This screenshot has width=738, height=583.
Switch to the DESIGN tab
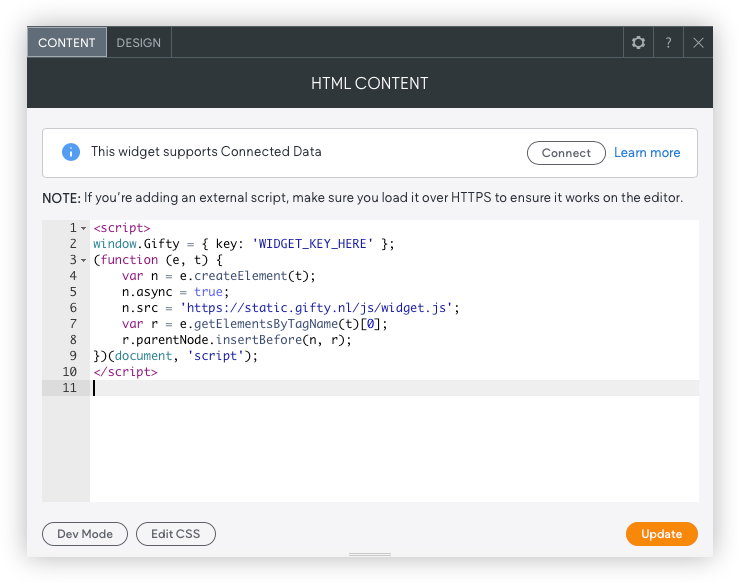(138, 42)
